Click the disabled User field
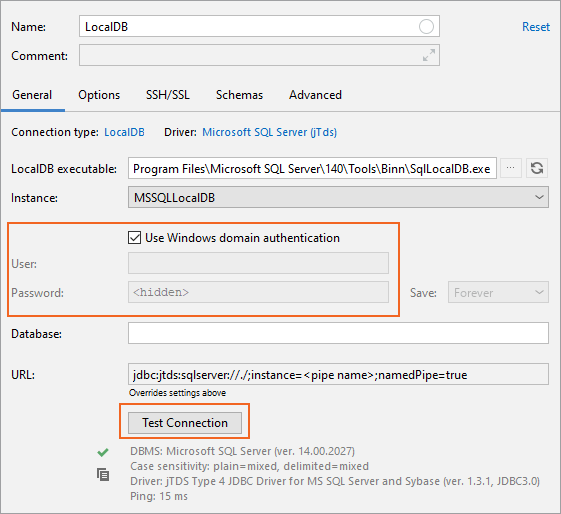Image resolution: width=561 pixels, height=514 pixels. 258,263
